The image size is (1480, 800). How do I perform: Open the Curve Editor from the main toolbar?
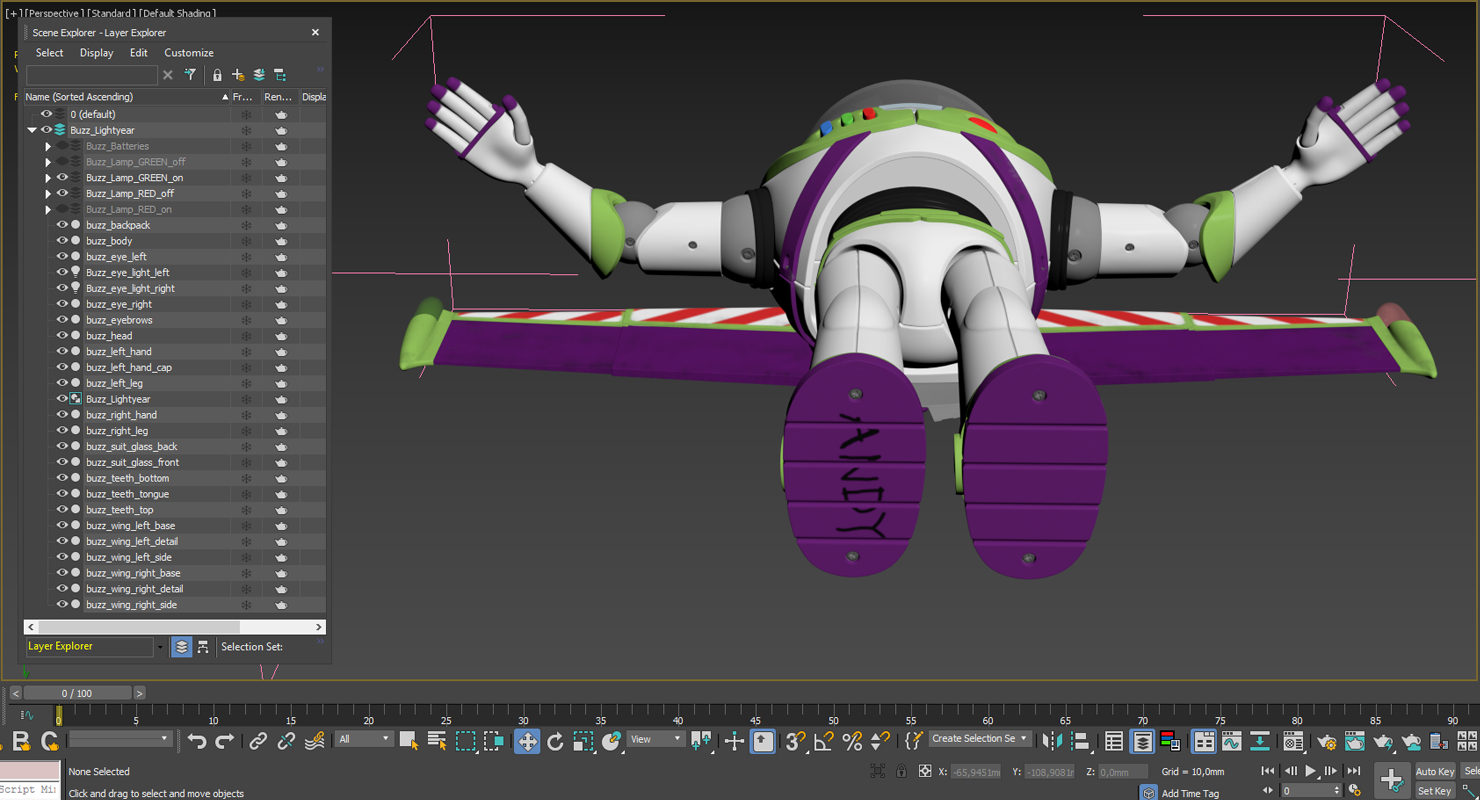pyautogui.click(x=1230, y=742)
